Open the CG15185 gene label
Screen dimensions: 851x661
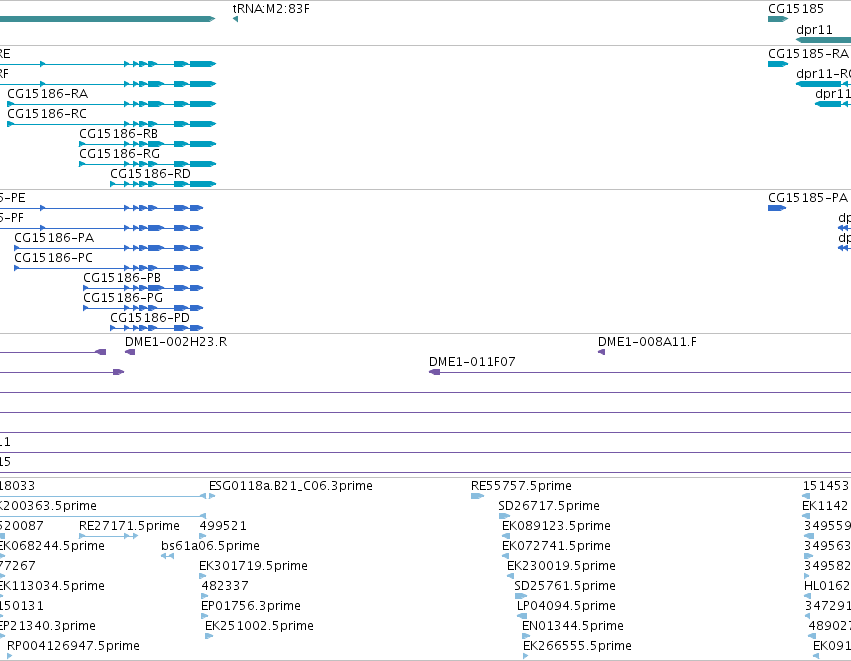[x=796, y=9]
